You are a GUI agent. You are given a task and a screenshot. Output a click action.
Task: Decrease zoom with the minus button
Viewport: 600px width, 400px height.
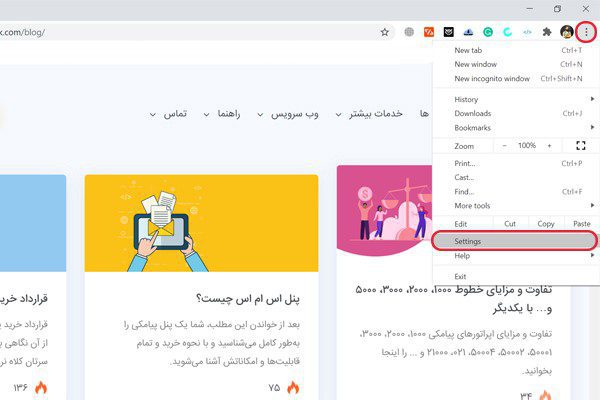point(504,146)
